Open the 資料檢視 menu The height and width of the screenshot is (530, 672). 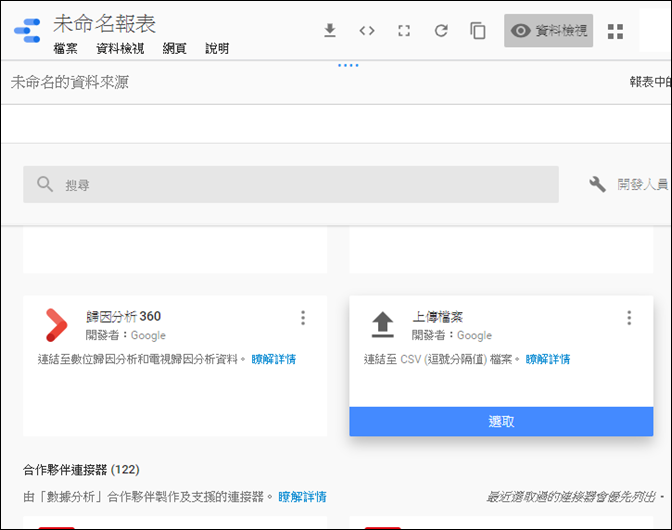[120, 48]
